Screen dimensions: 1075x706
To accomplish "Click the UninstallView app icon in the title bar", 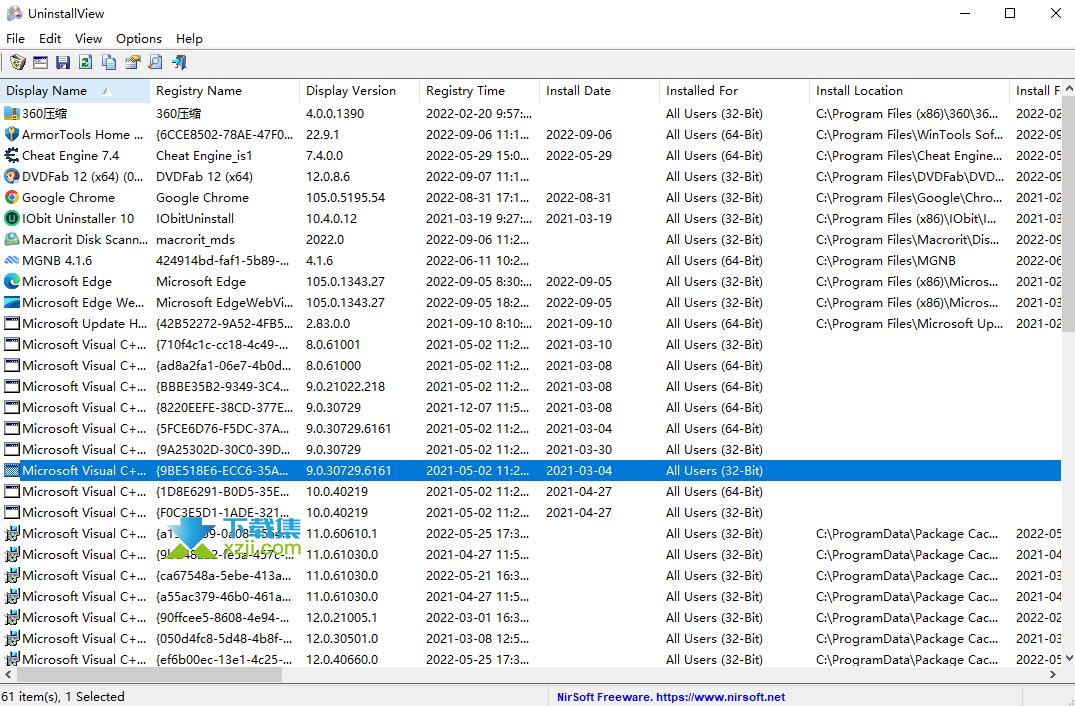I will pyautogui.click(x=14, y=13).
